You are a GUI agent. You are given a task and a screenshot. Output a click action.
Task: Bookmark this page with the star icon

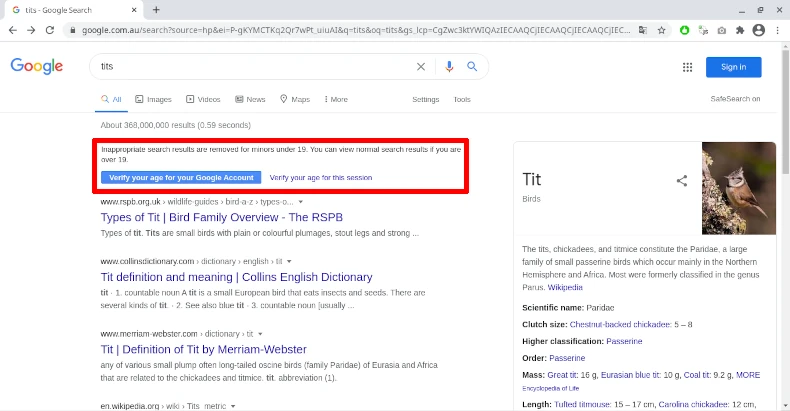tap(662, 30)
